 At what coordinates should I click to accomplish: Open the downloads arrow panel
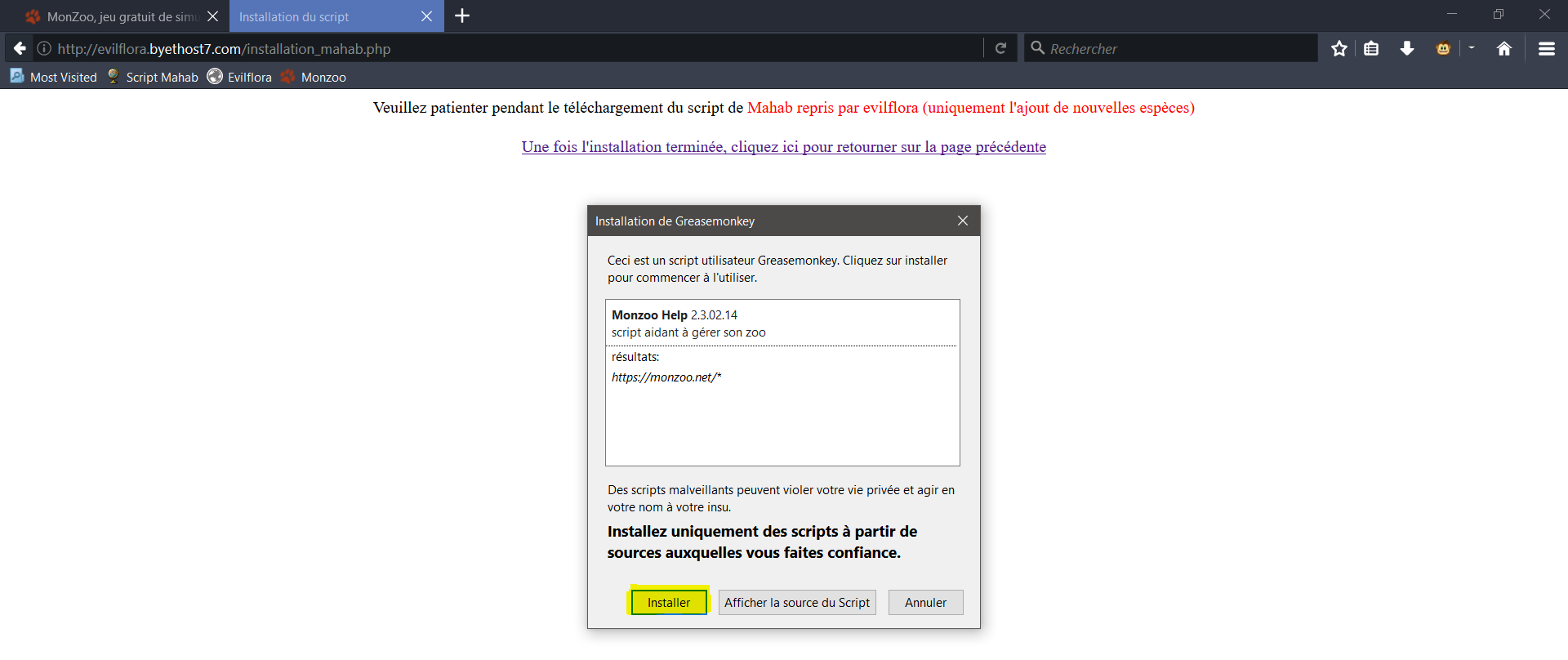[1406, 48]
